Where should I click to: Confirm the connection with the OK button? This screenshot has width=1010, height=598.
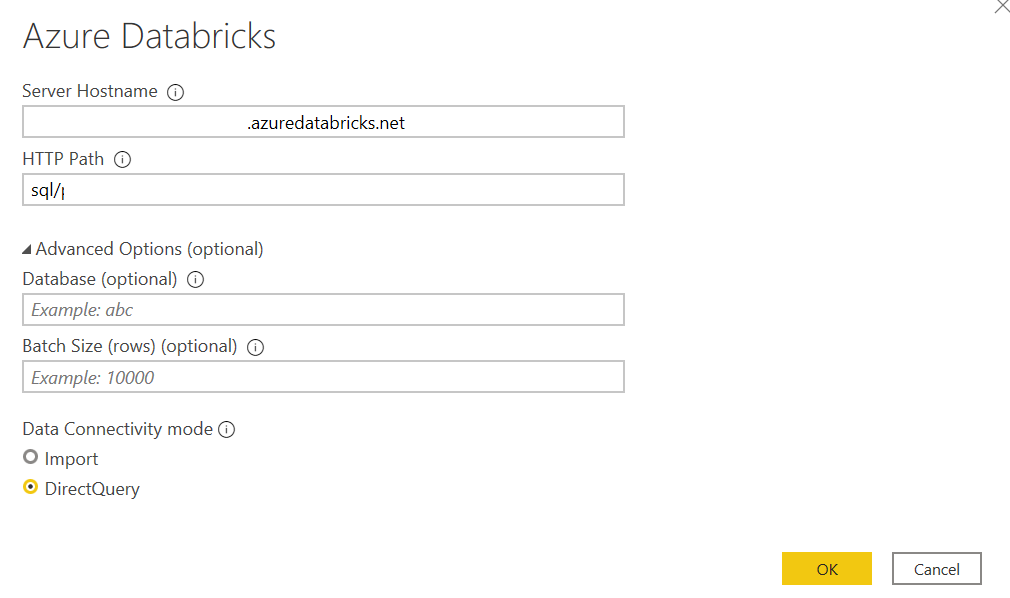coord(826,568)
